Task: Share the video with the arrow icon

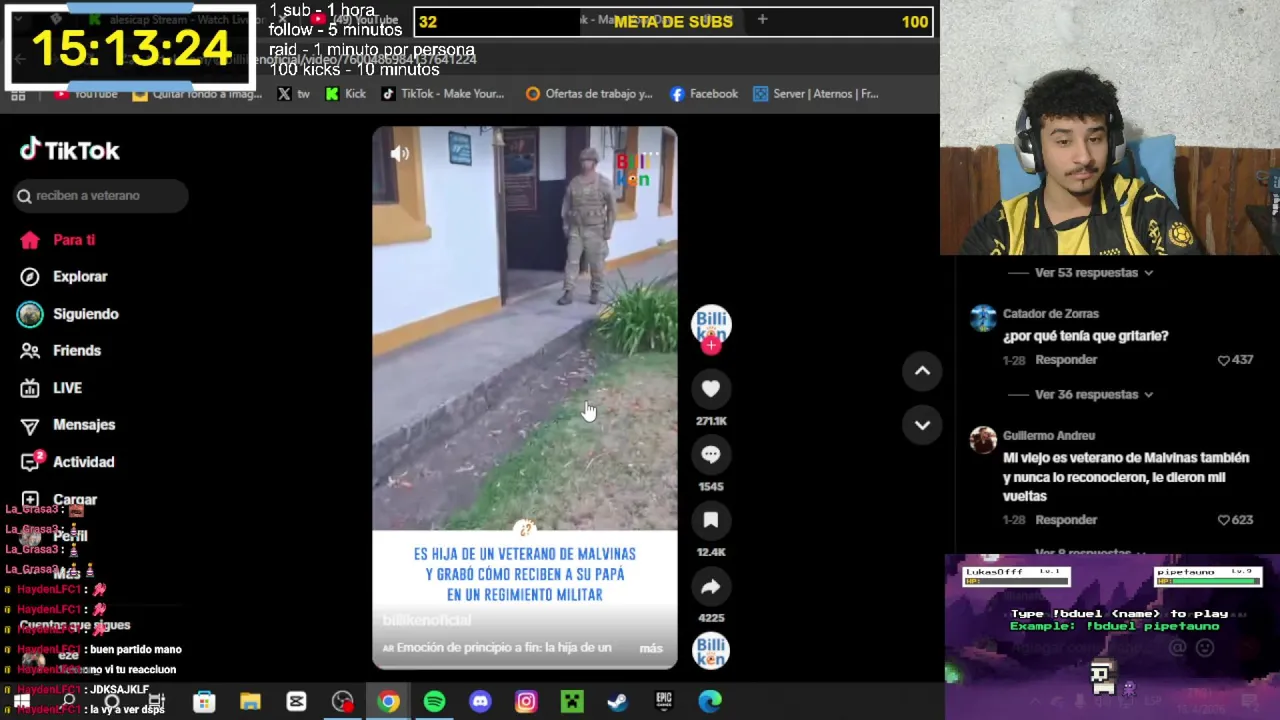Action: tap(710, 587)
